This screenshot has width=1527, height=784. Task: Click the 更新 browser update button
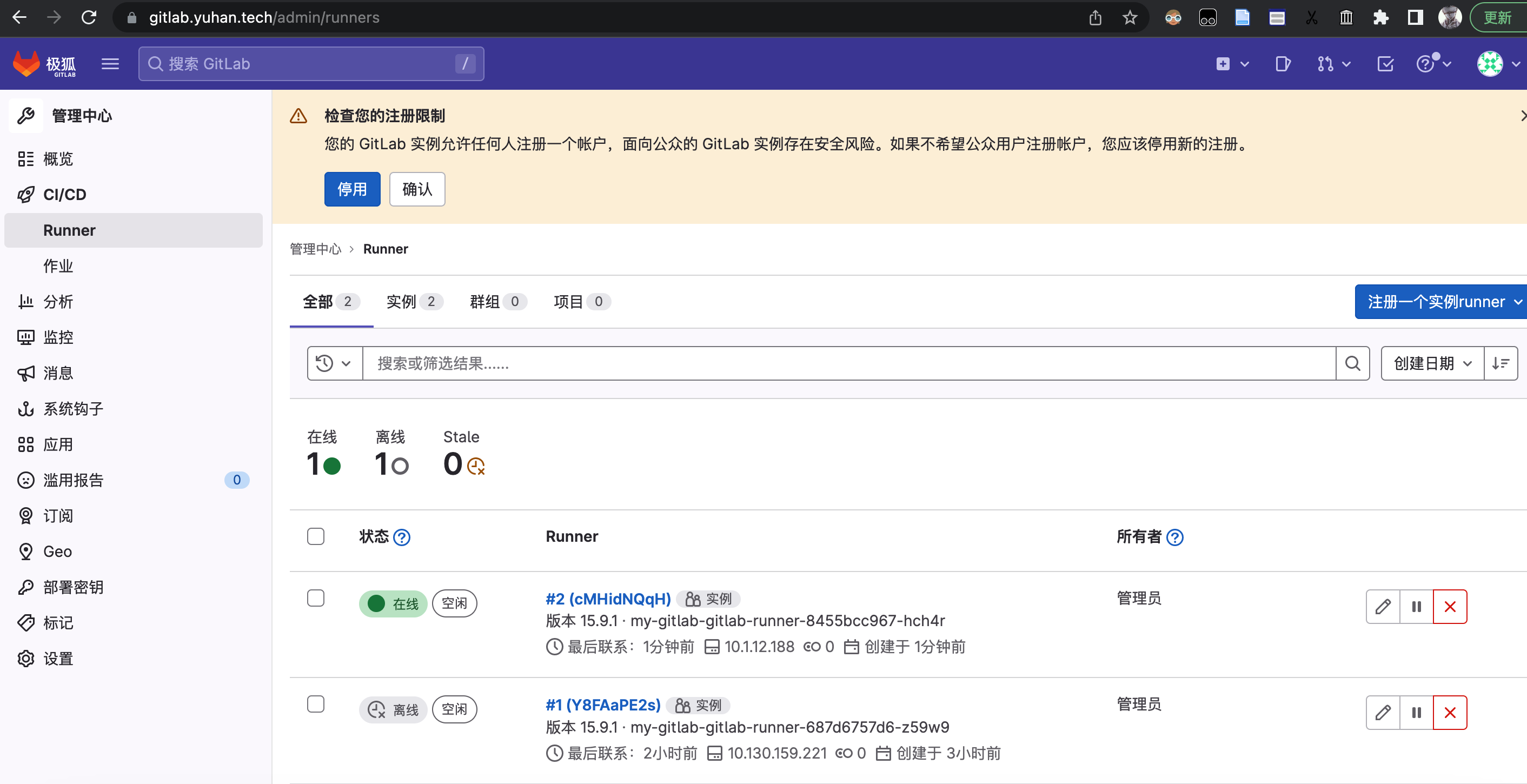point(1498,17)
